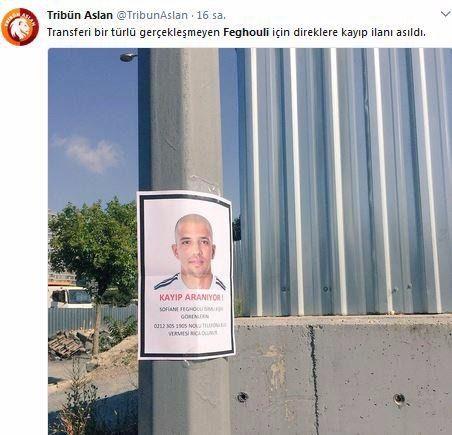Select the bold Feghouli keyword in tweet
452x435 pixels.
click(x=246, y=33)
